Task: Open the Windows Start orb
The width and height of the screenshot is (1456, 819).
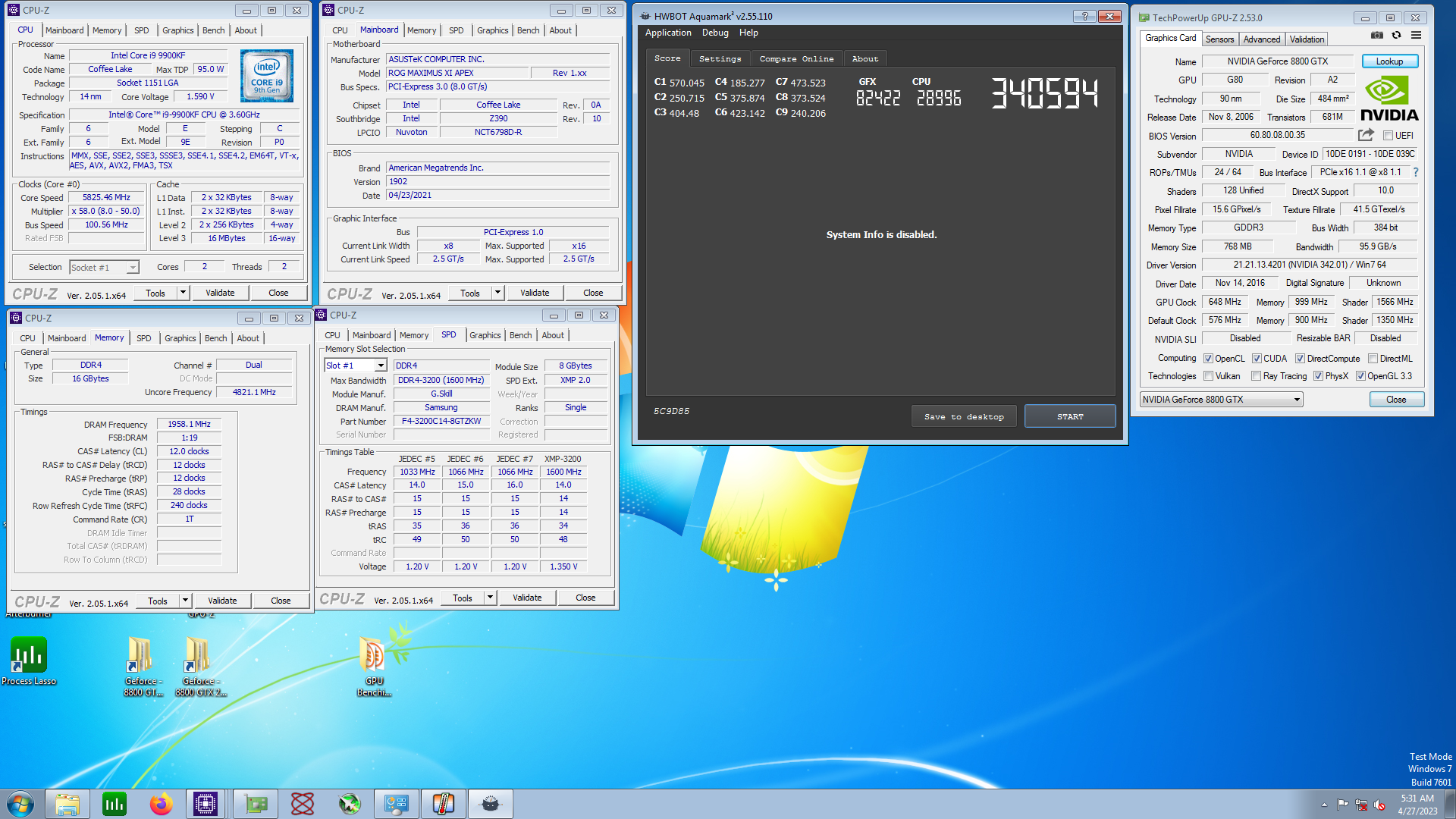Action: point(20,804)
